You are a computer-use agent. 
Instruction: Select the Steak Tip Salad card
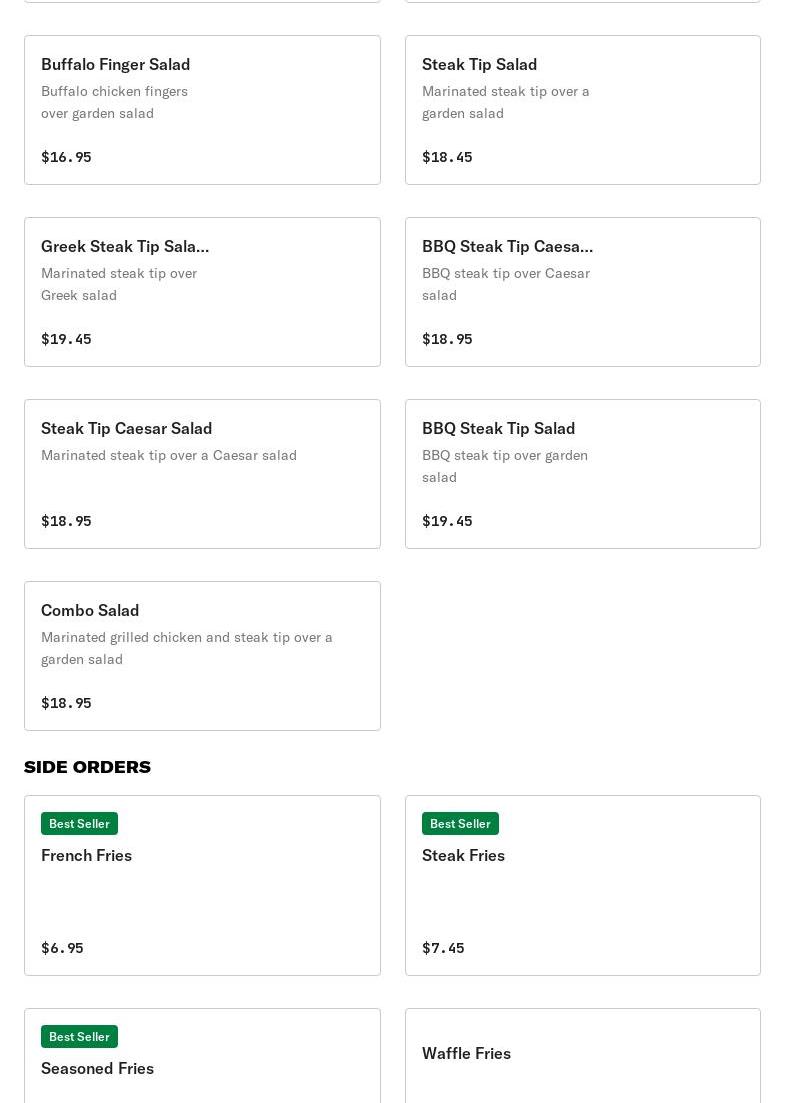(x=582, y=110)
